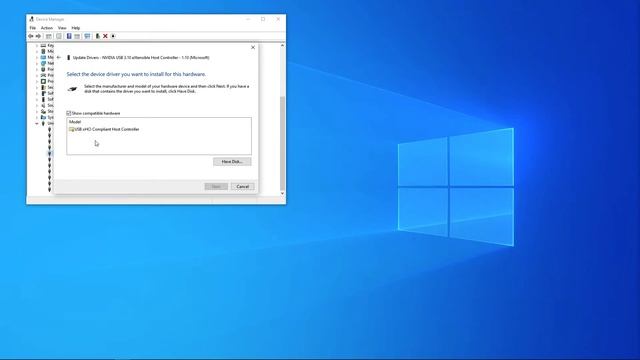Expand the Security devices tree category

(x=37, y=87)
